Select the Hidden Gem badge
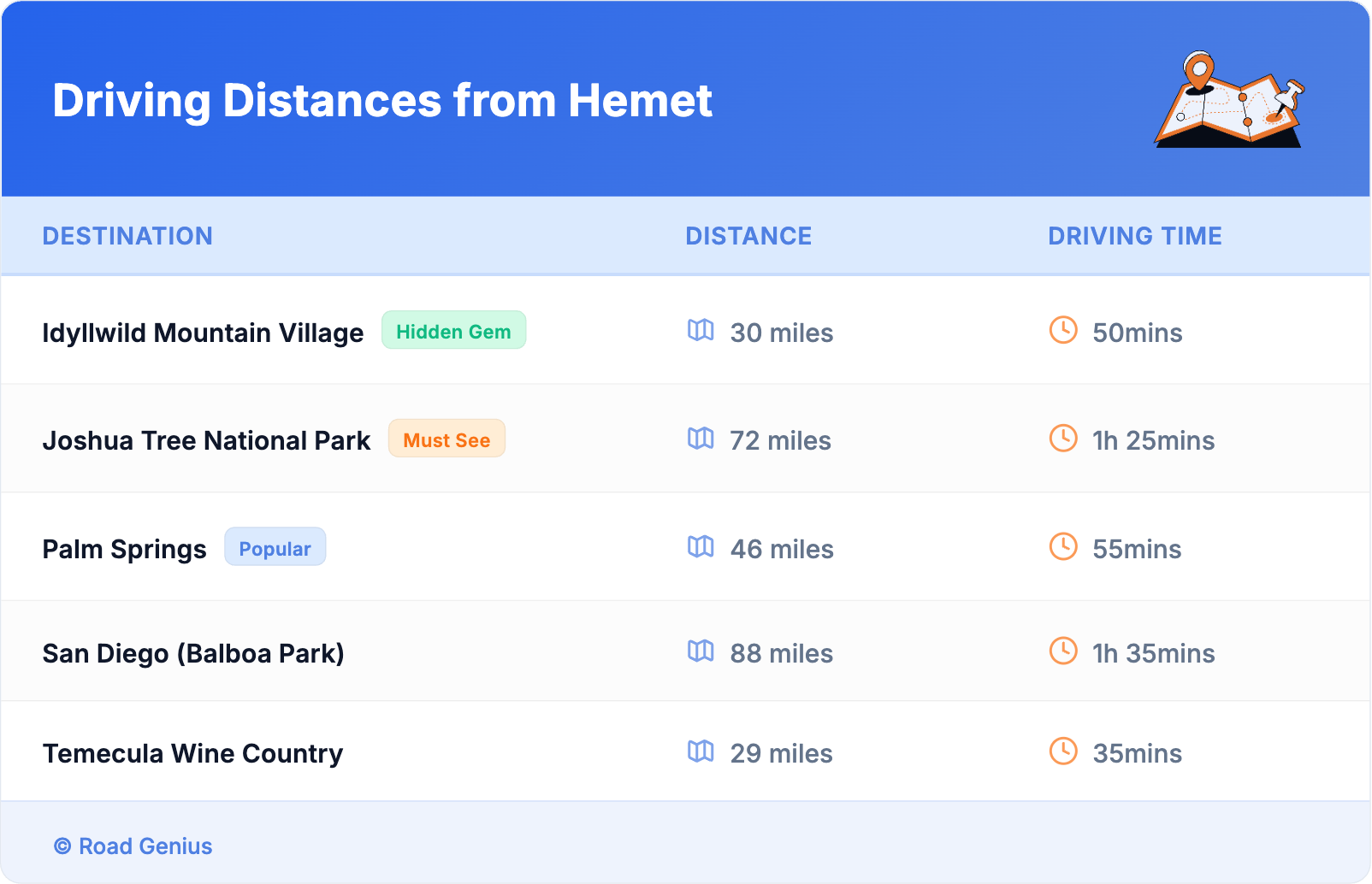 453,331
